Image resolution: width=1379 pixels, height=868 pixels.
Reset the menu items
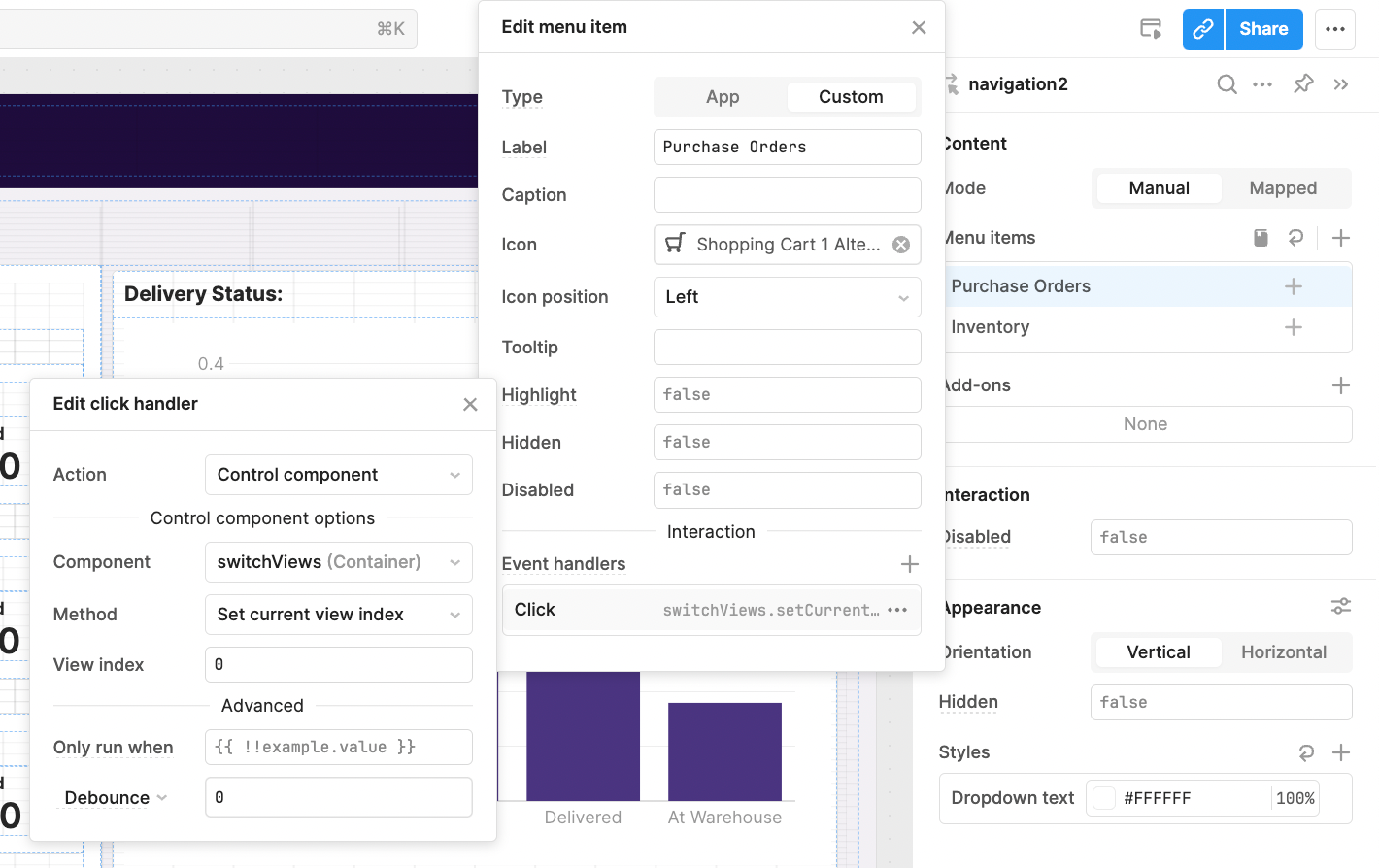tap(1295, 238)
